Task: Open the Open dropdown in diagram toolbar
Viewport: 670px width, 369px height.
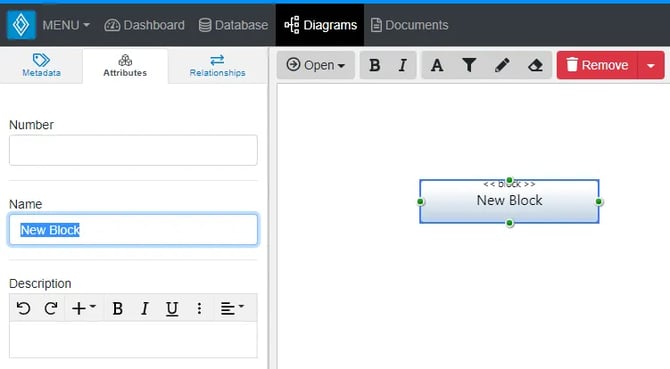Action: click(316, 65)
